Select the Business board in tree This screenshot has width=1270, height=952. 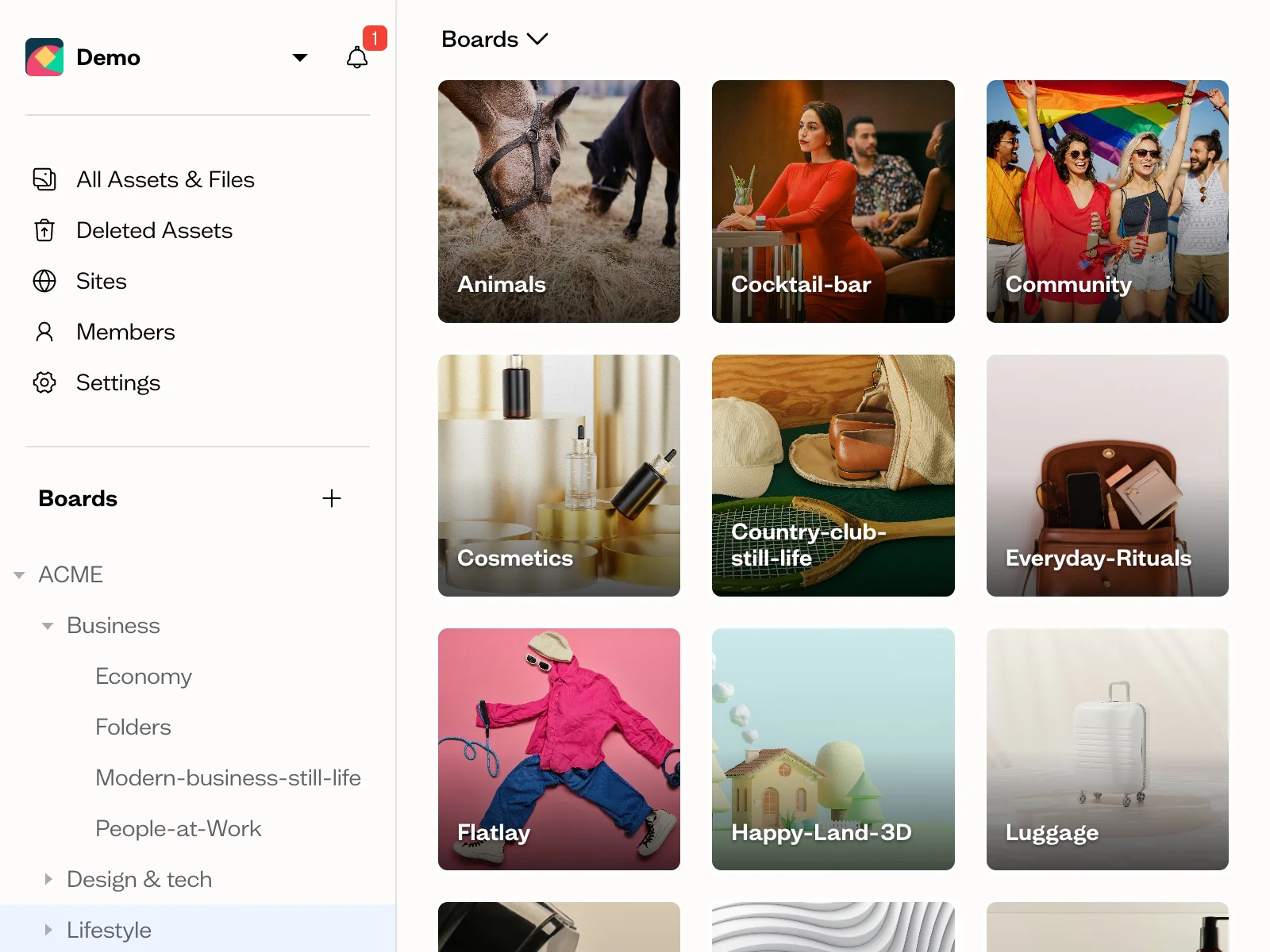point(114,625)
